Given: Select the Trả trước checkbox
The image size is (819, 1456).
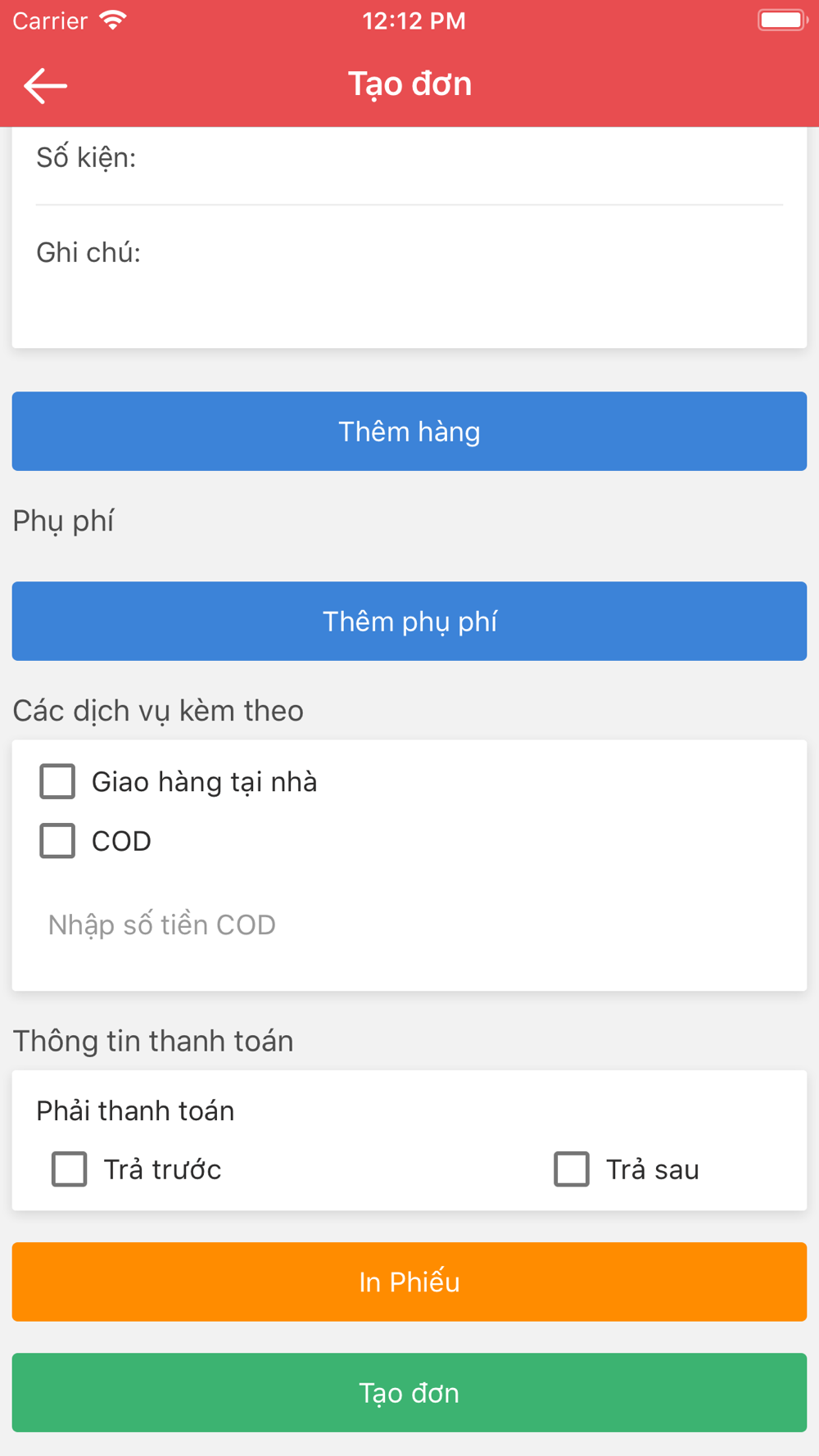Looking at the screenshot, I should coord(70,1169).
